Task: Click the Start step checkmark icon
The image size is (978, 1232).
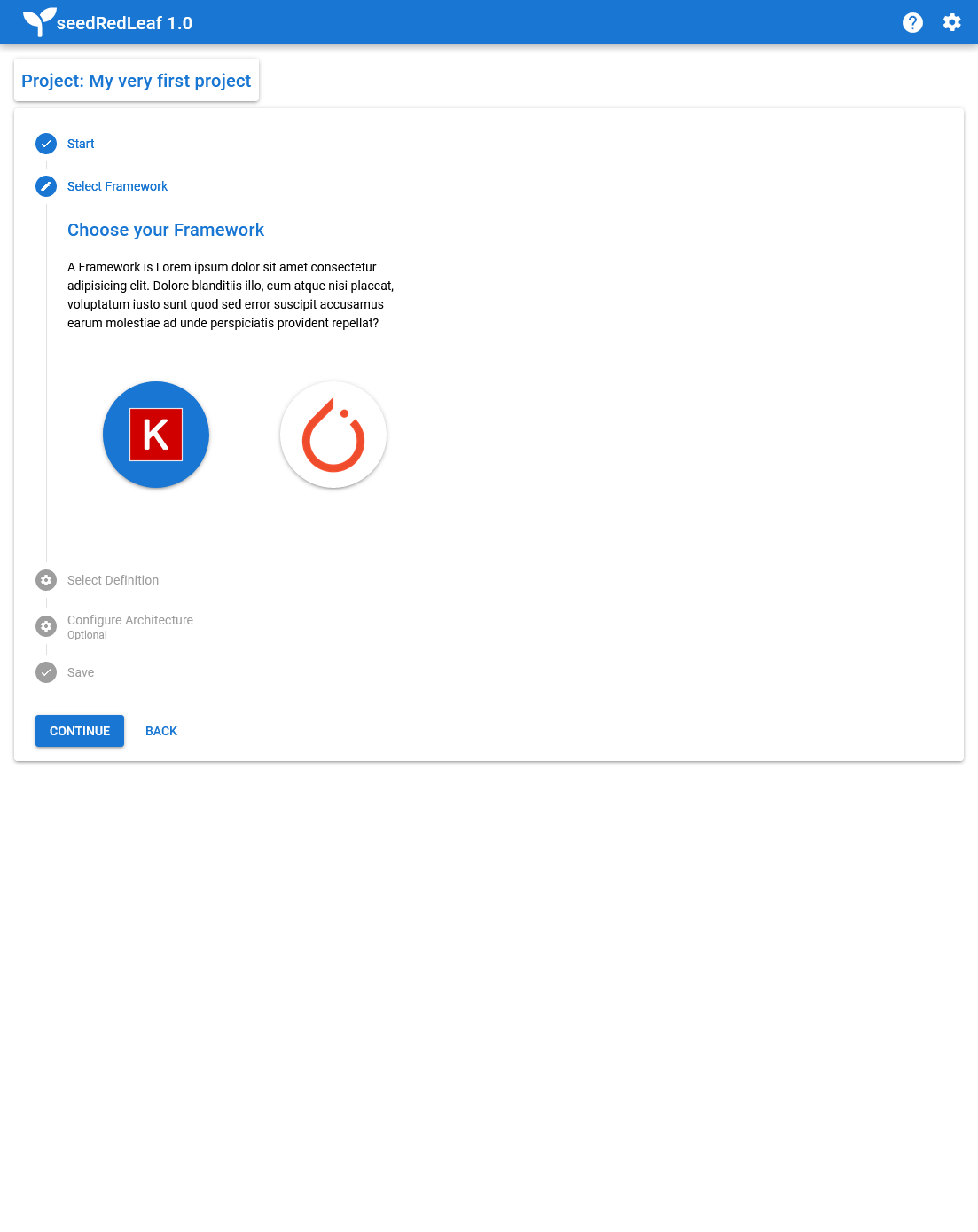Action: pos(46,144)
